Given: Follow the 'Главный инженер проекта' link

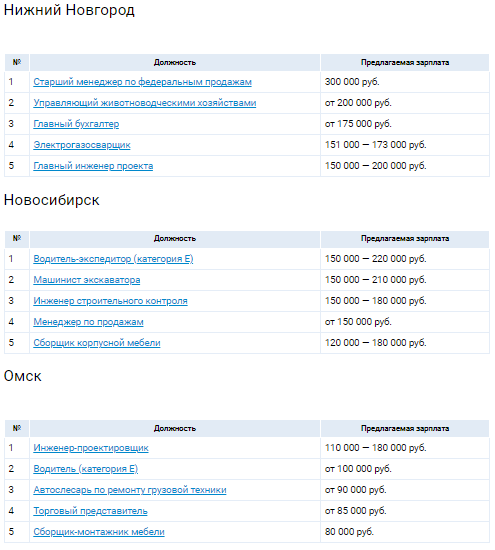Looking at the screenshot, I should click(93, 166).
